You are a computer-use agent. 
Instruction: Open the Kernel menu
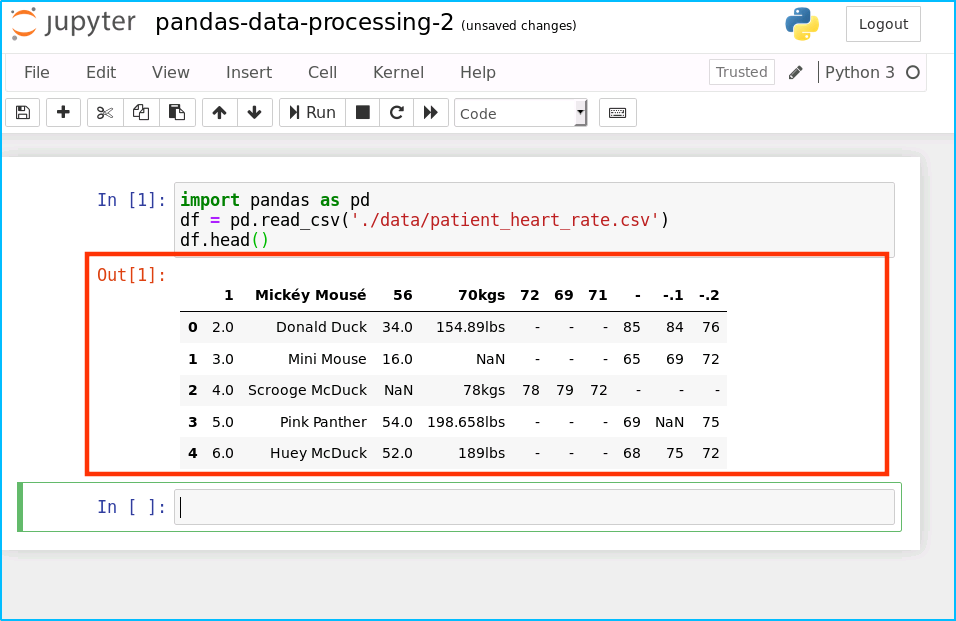(x=398, y=73)
